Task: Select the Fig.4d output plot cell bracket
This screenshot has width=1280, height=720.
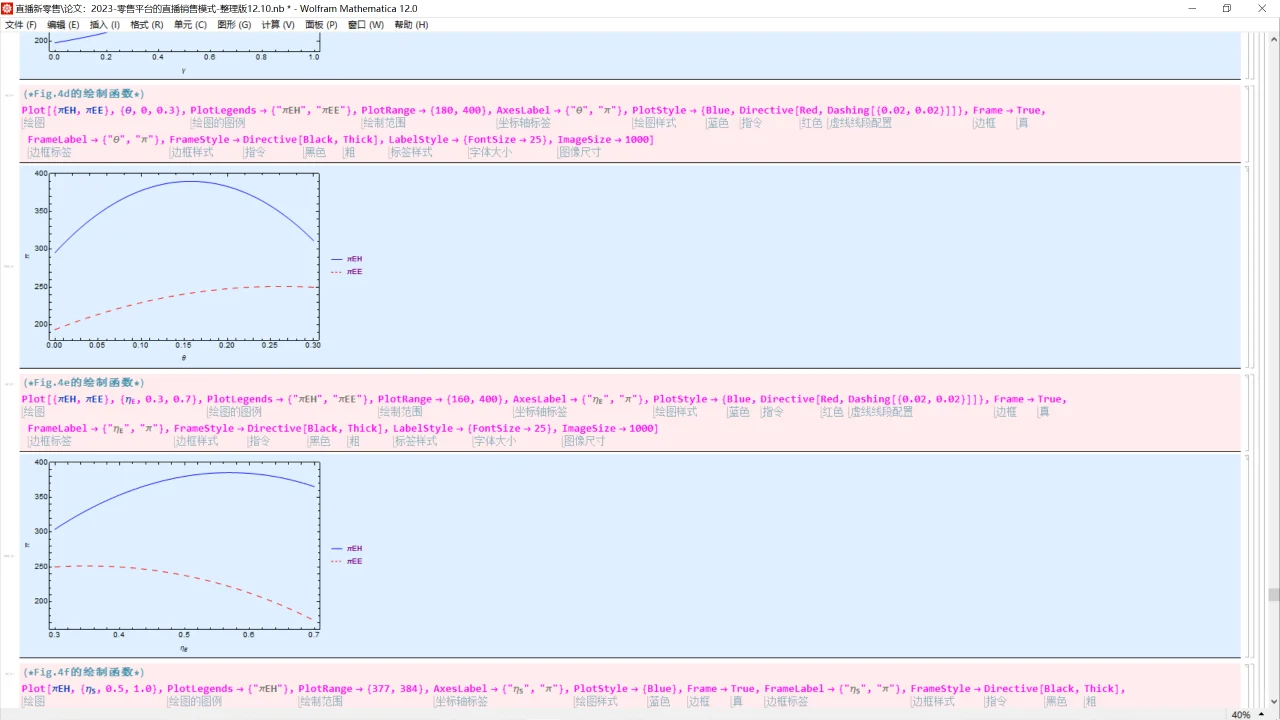Action: coord(1245,267)
